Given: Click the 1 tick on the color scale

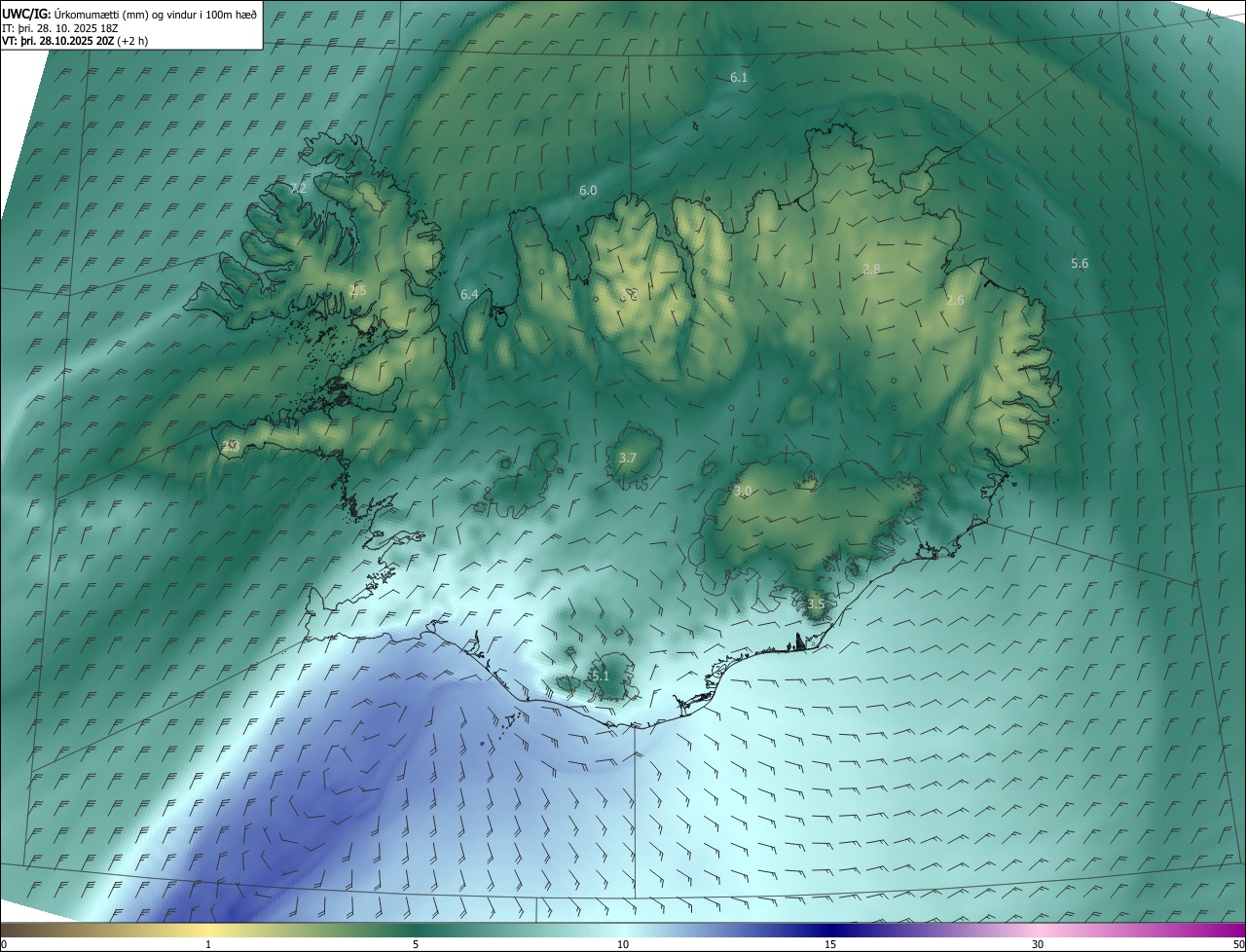Looking at the screenshot, I should pyautogui.click(x=208, y=944).
